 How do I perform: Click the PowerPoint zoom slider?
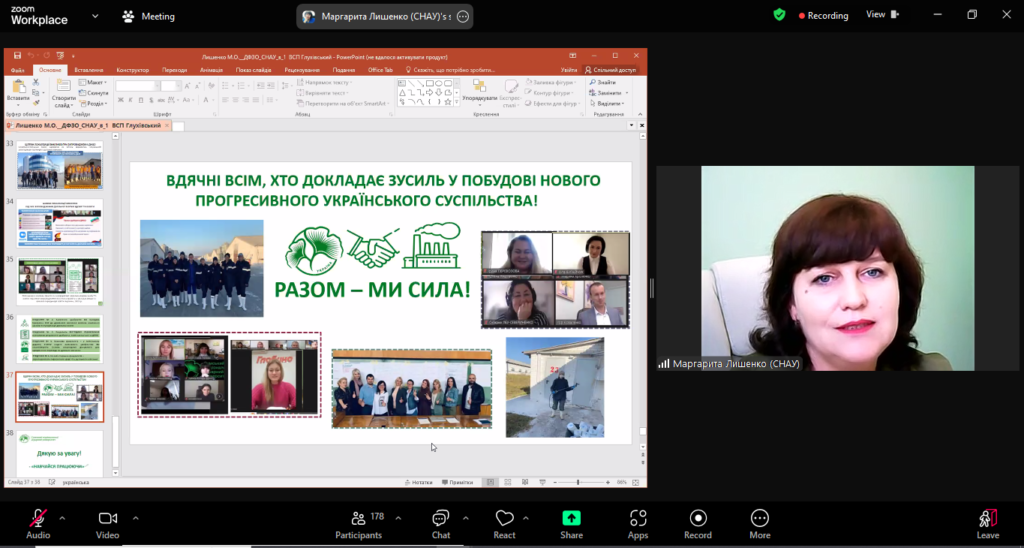click(578, 482)
